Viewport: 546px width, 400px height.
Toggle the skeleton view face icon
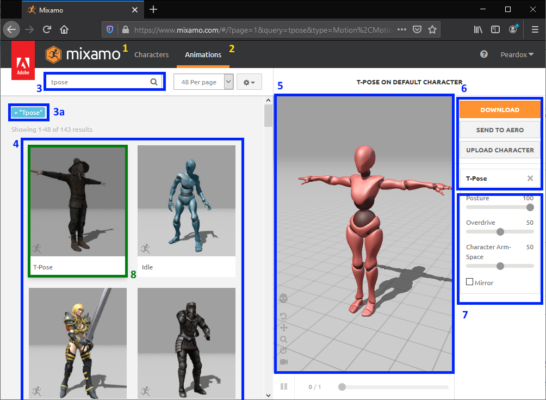click(283, 298)
